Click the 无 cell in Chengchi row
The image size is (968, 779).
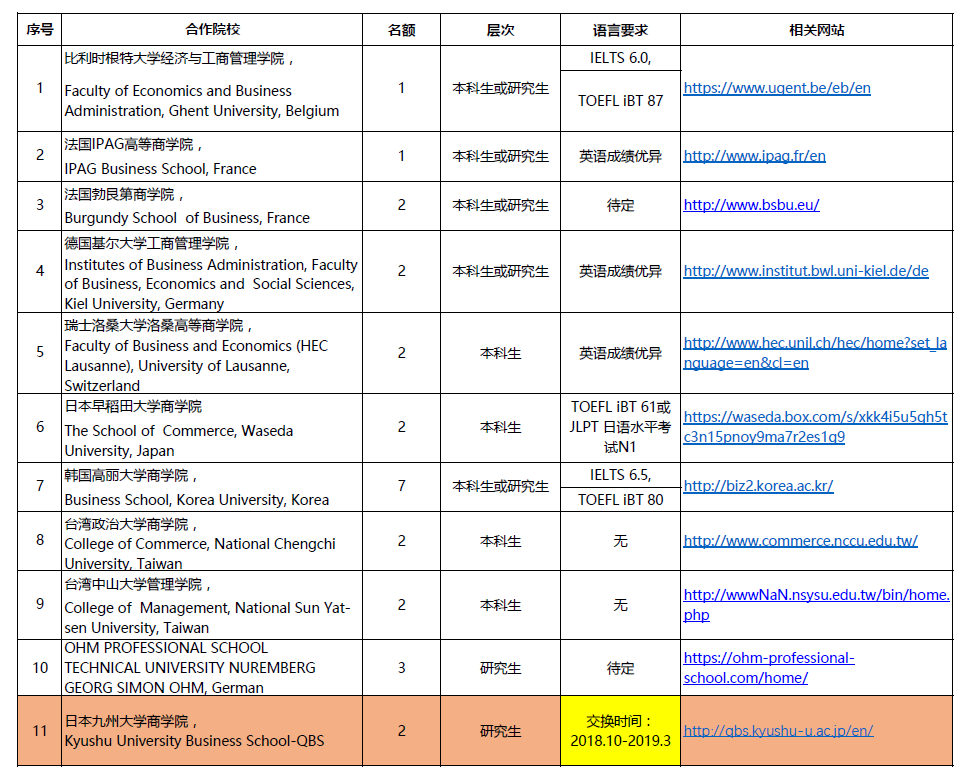(x=620, y=541)
